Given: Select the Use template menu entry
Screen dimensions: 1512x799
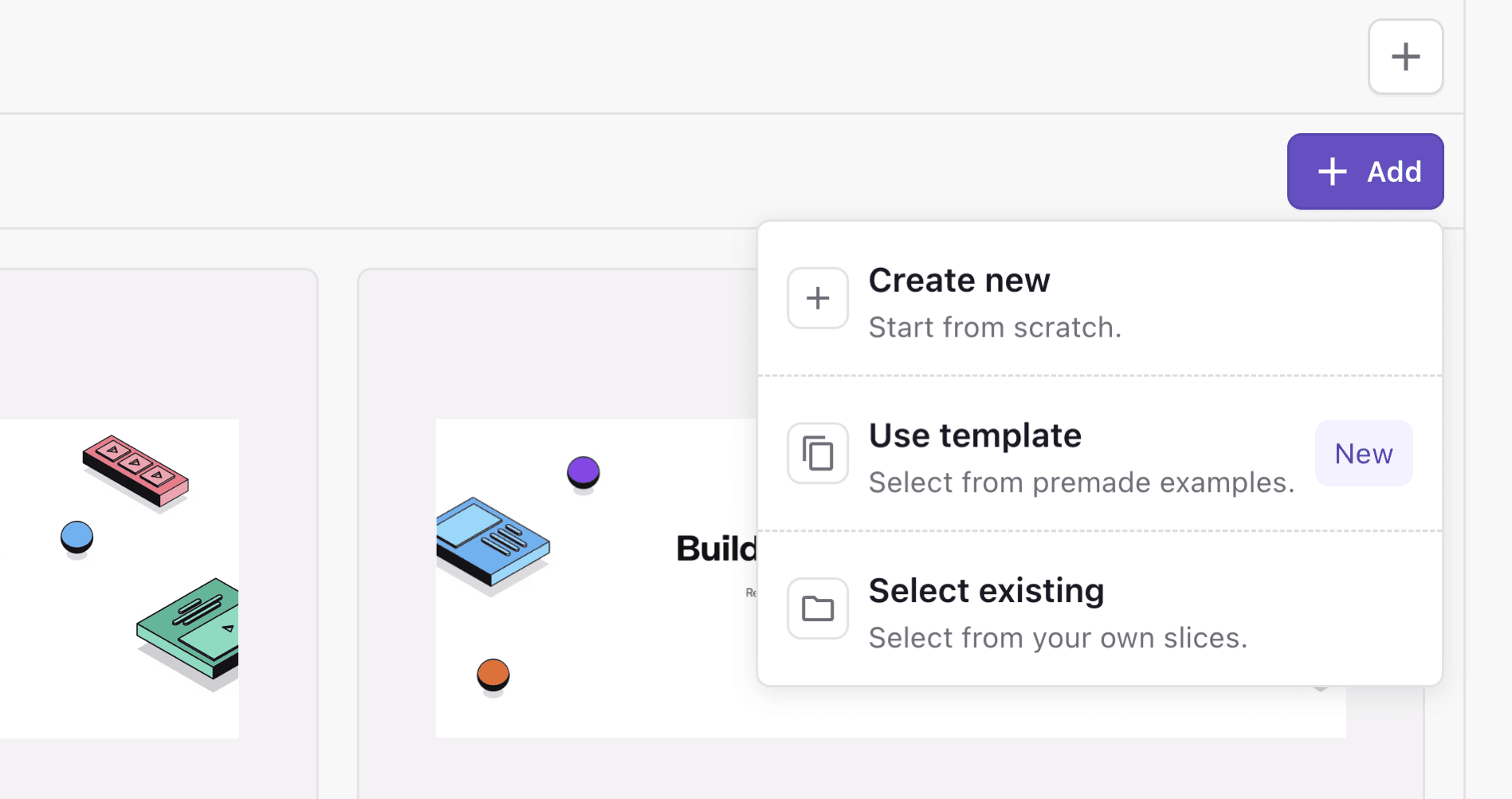Looking at the screenshot, I should 976,435.
